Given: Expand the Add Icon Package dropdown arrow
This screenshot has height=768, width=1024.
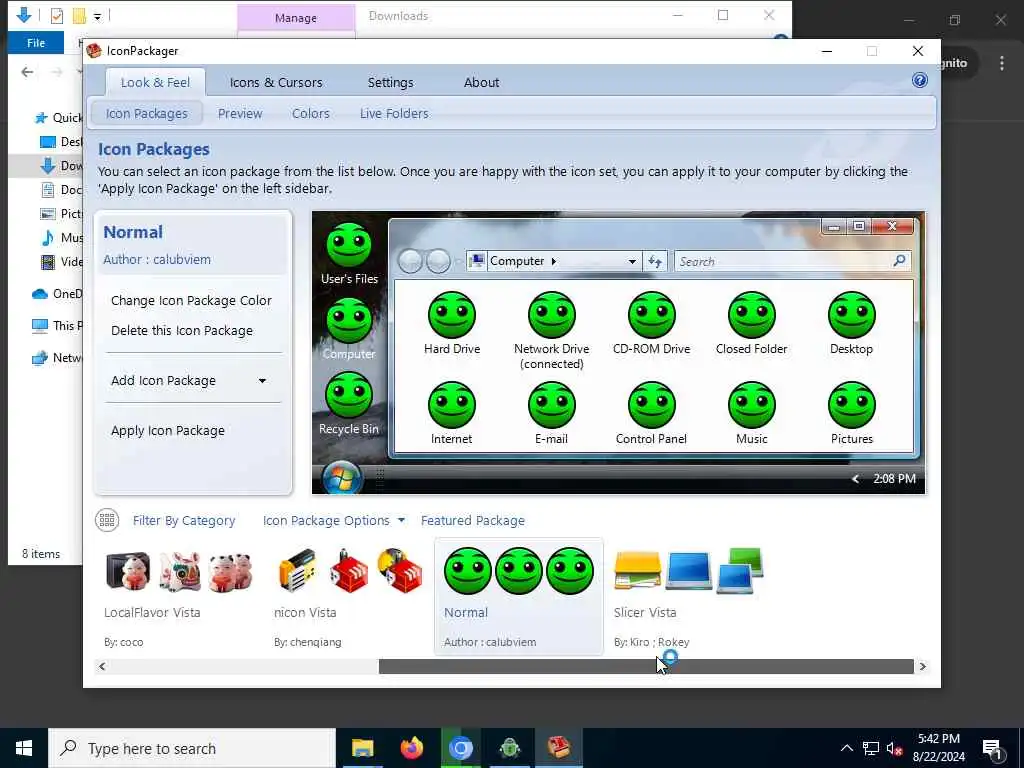Looking at the screenshot, I should [262, 381].
